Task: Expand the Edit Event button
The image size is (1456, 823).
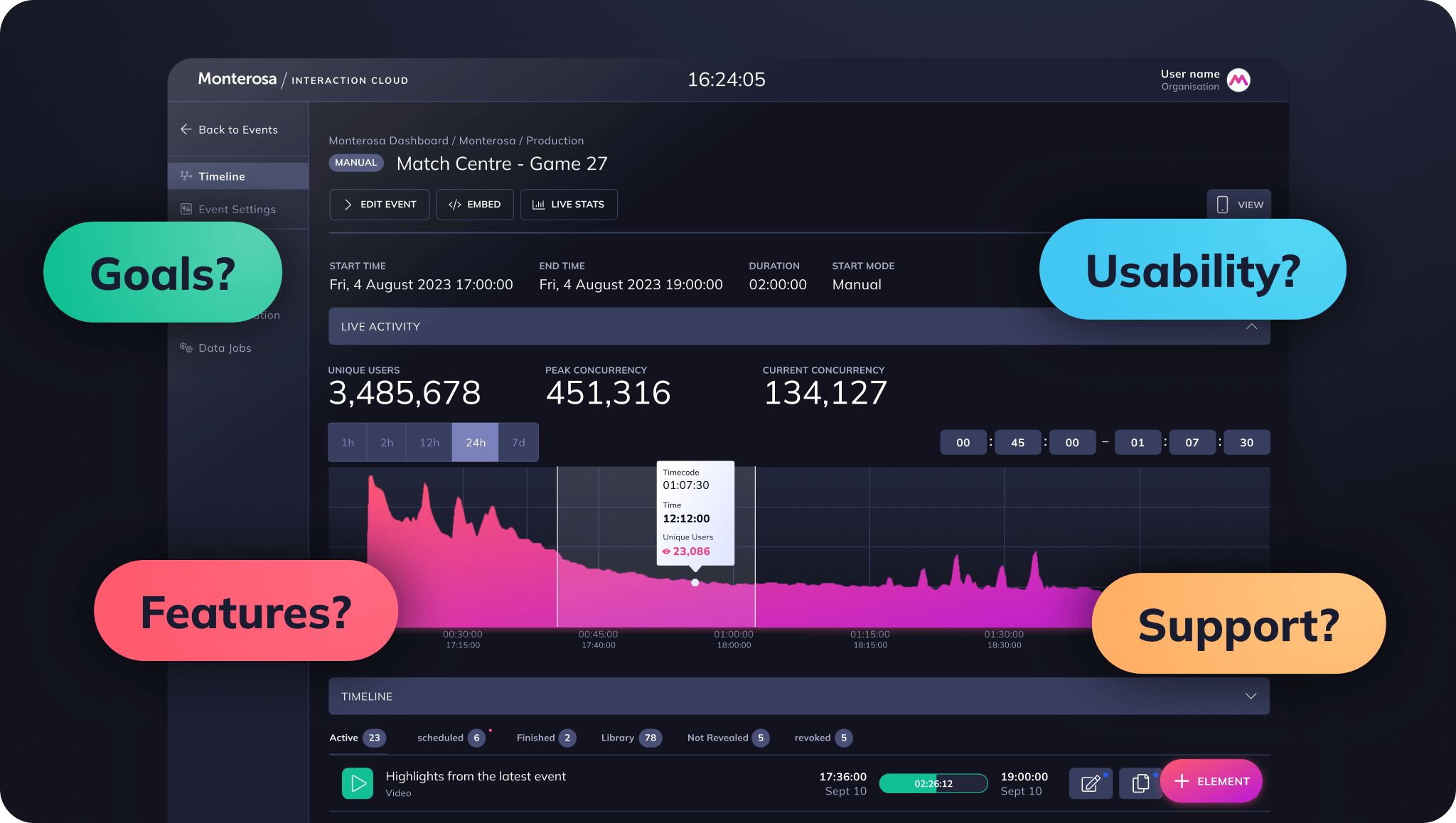Action: tap(380, 205)
